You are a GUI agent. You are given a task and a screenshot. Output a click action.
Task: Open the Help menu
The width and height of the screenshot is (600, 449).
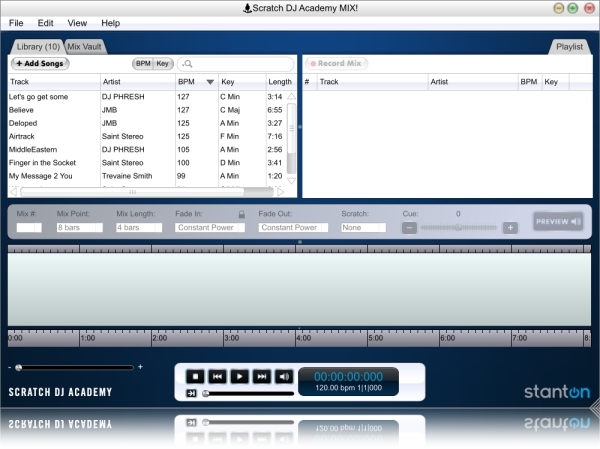tap(110, 23)
